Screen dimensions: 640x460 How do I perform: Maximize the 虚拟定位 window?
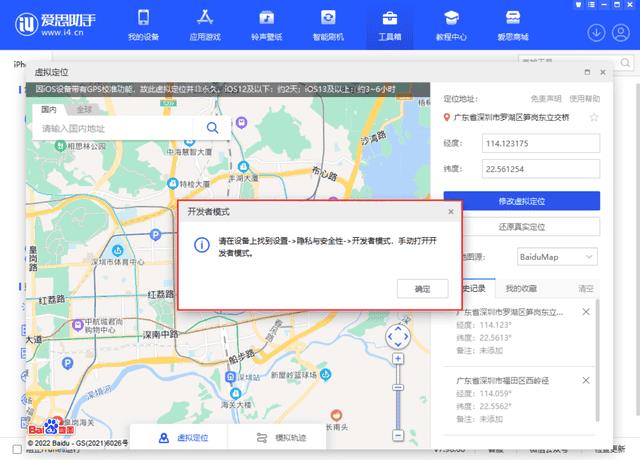[x=587, y=72]
